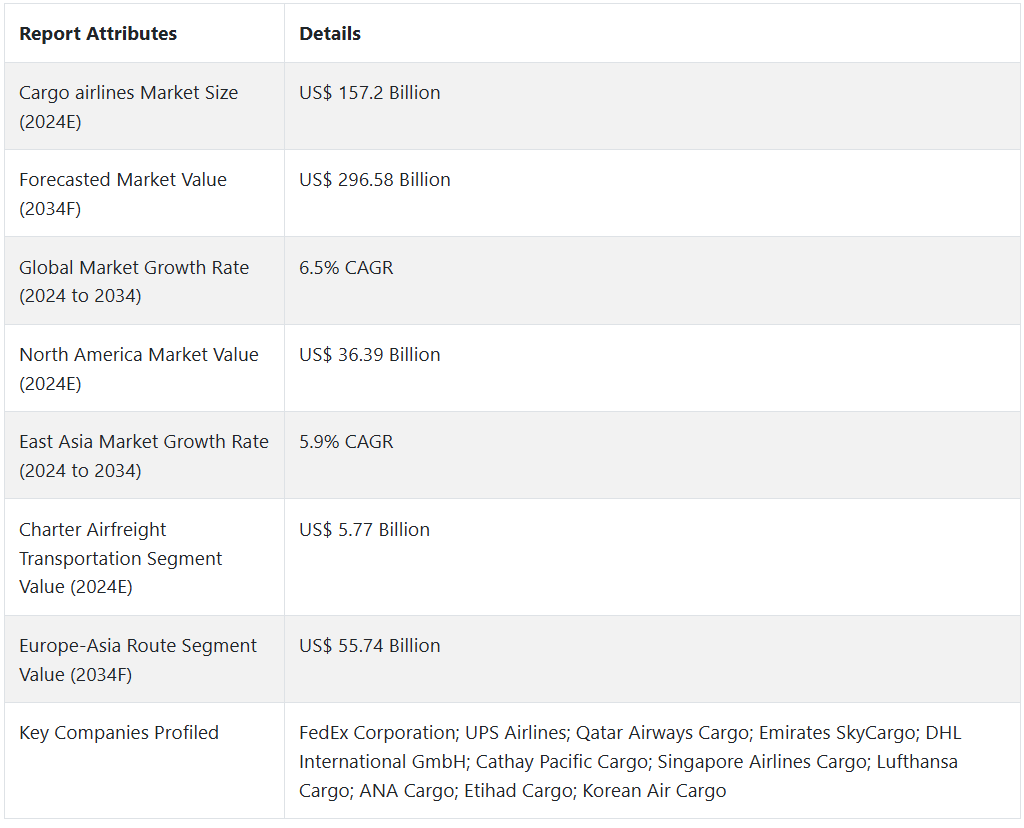Image resolution: width=1024 pixels, height=828 pixels.
Task: Select the North America Market Value cell
Action: (139, 368)
